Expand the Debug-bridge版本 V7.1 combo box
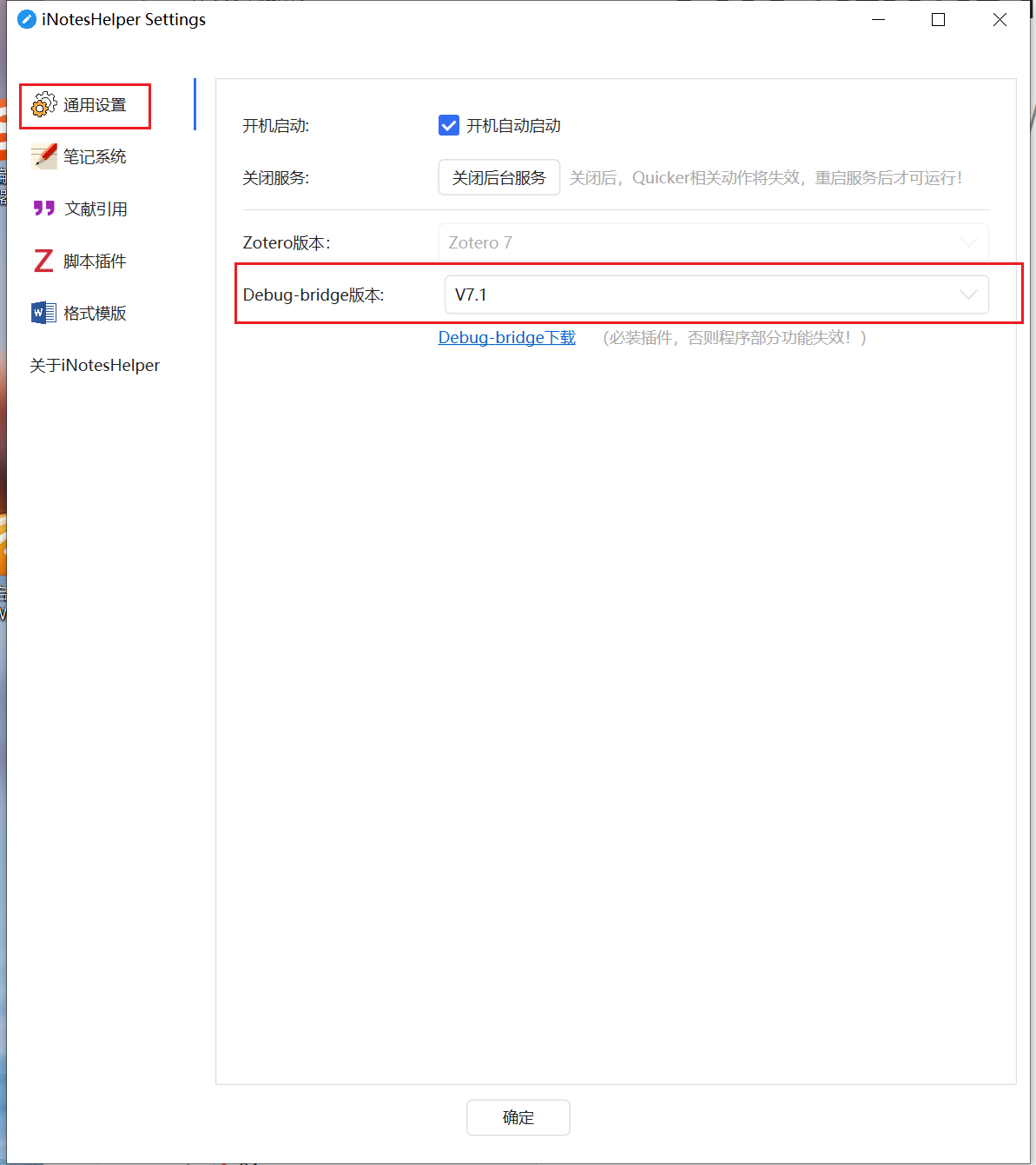 pyautogui.click(x=716, y=295)
